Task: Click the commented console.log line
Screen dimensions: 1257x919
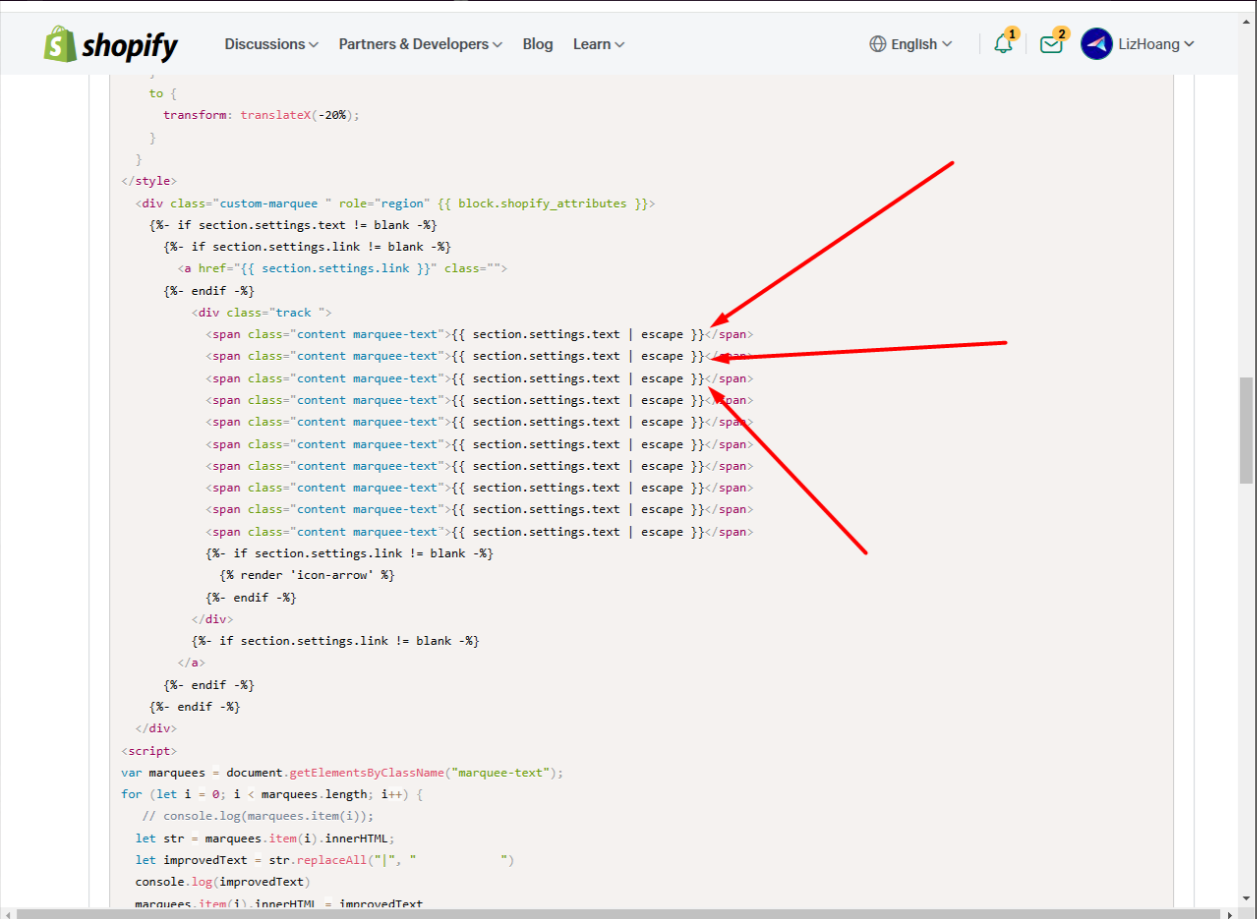Action: (x=258, y=816)
